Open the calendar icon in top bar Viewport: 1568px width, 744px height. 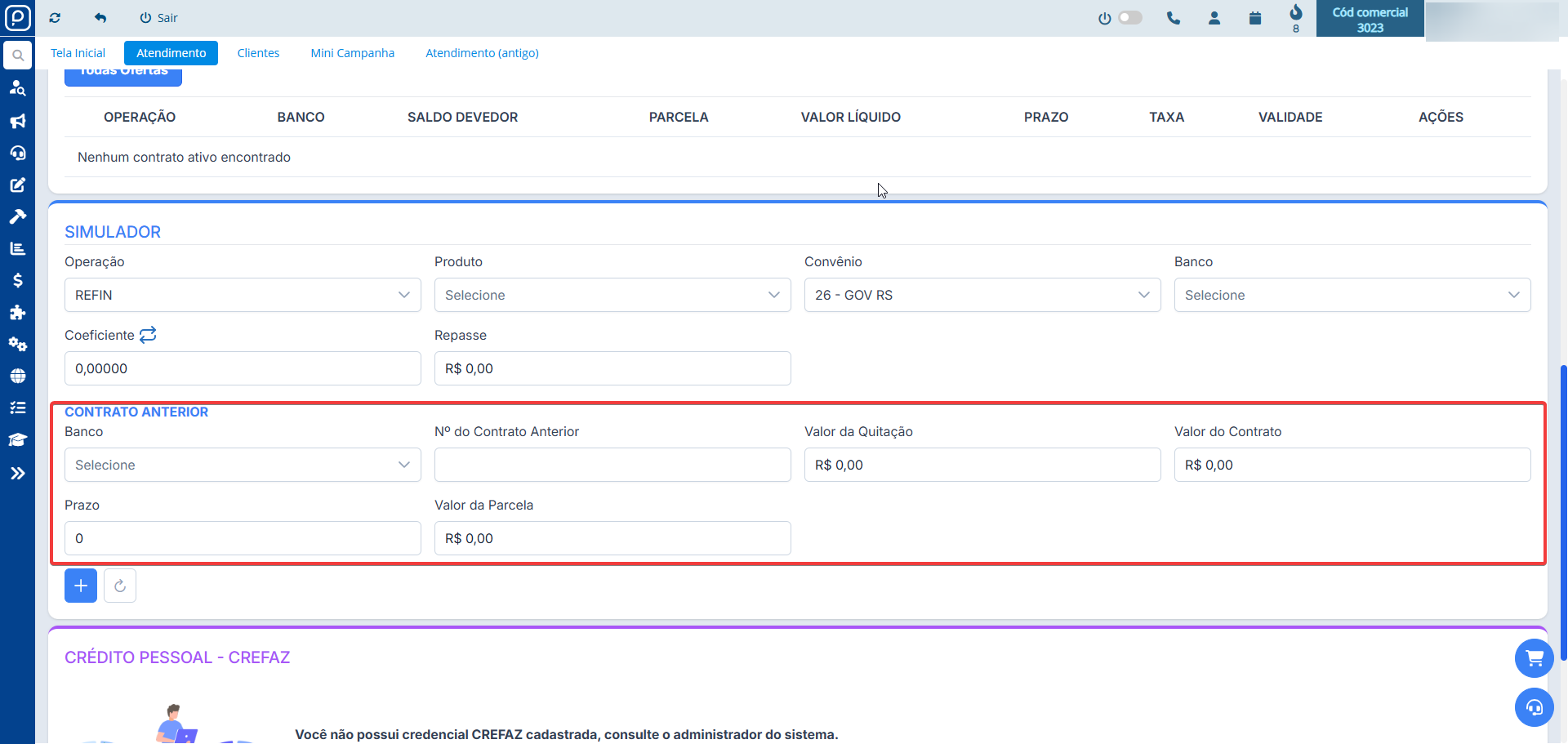1255,18
